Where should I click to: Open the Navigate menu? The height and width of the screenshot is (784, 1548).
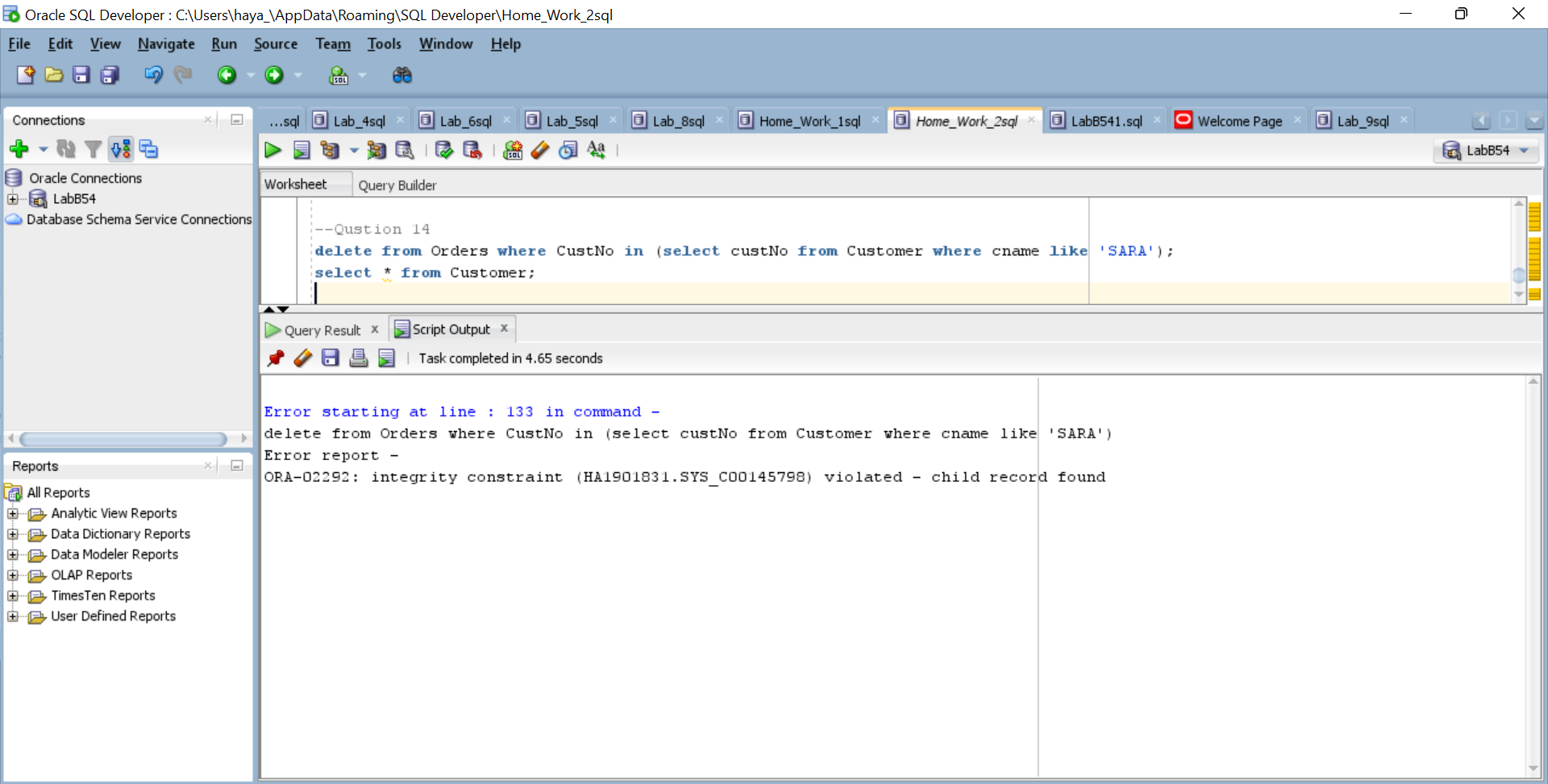166,44
